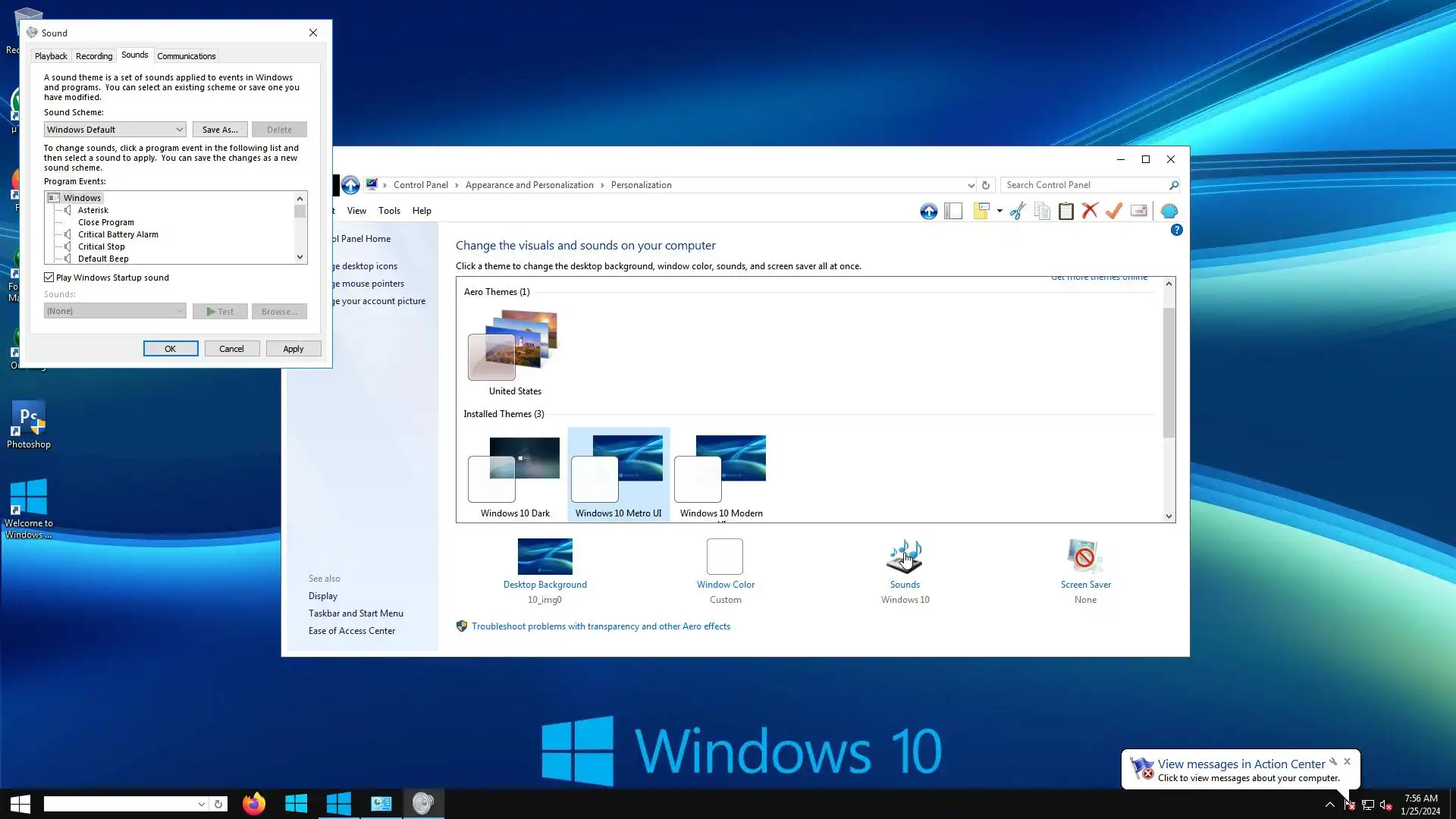1456x819 pixels.
Task: Open Firefox from the taskbar
Action: [x=253, y=804]
